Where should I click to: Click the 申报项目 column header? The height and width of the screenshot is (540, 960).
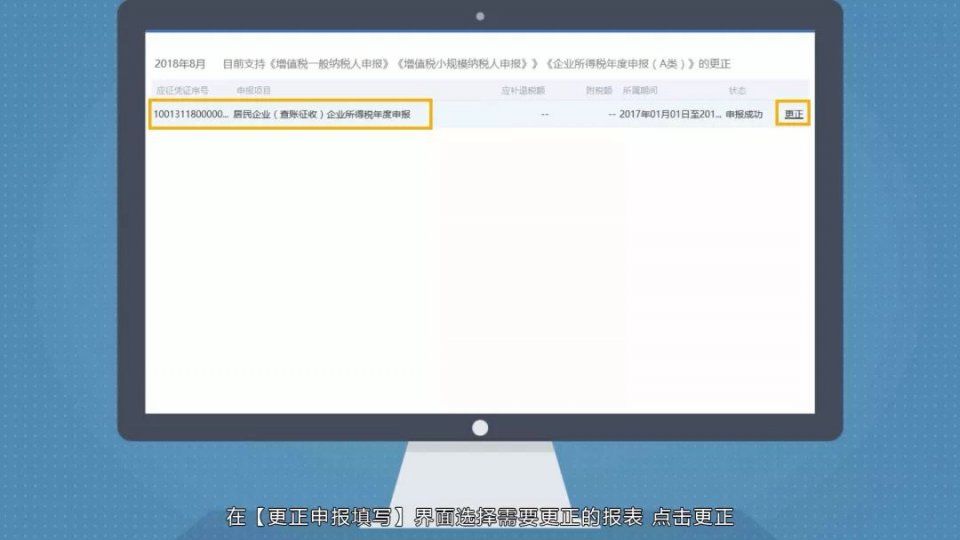pos(253,91)
